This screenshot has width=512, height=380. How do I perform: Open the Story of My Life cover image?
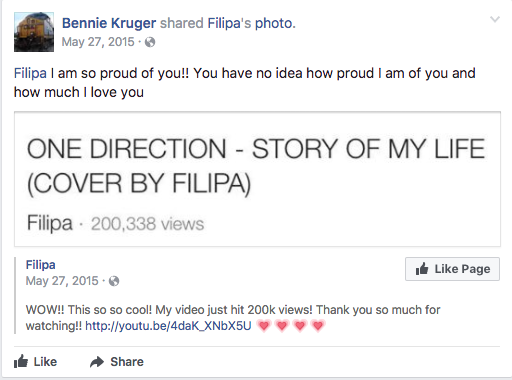[257, 179]
